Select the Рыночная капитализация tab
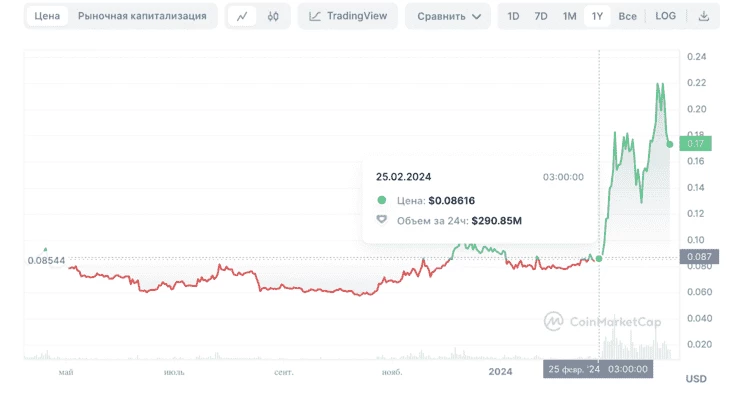 (x=142, y=16)
